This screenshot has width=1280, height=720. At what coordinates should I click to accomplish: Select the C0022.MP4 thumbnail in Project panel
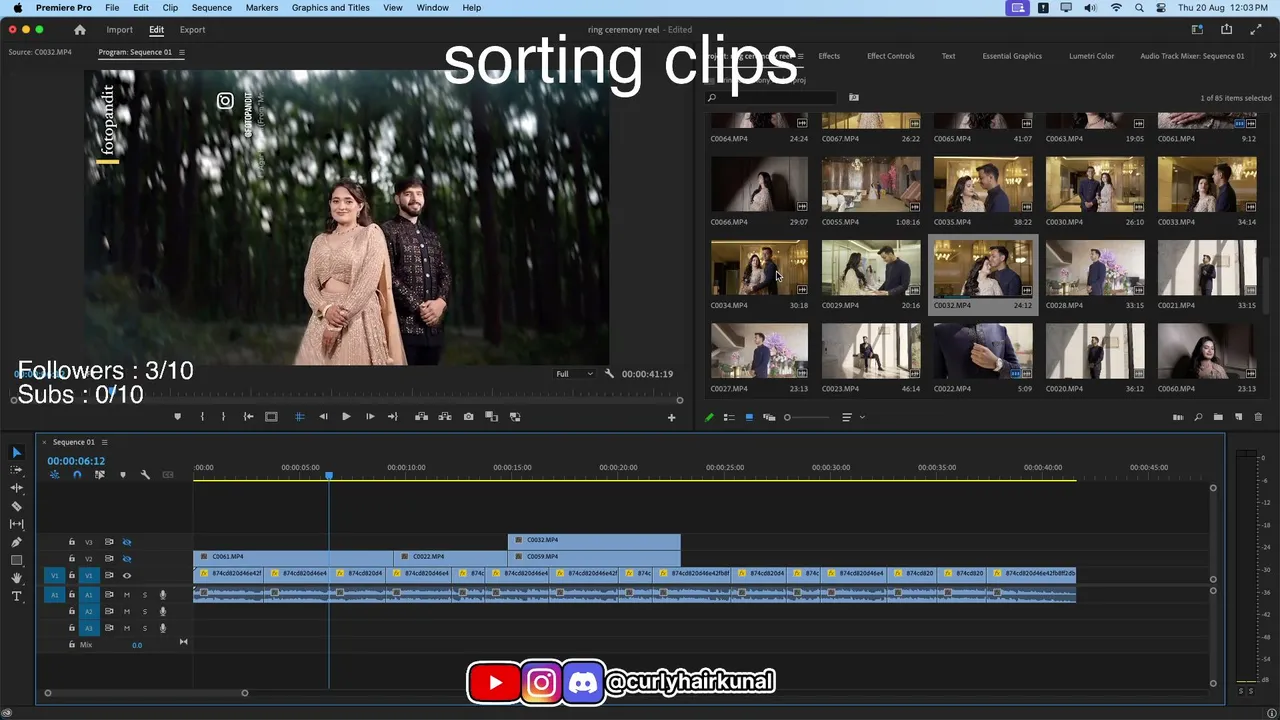[983, 351]
